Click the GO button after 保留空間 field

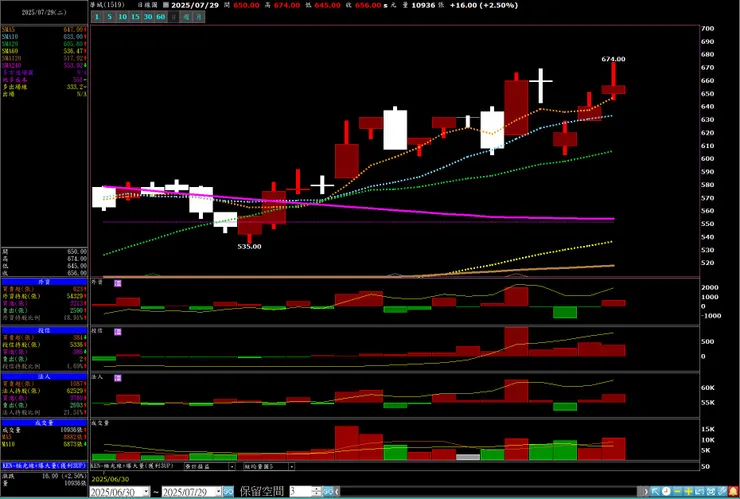[x=328, y=491]
